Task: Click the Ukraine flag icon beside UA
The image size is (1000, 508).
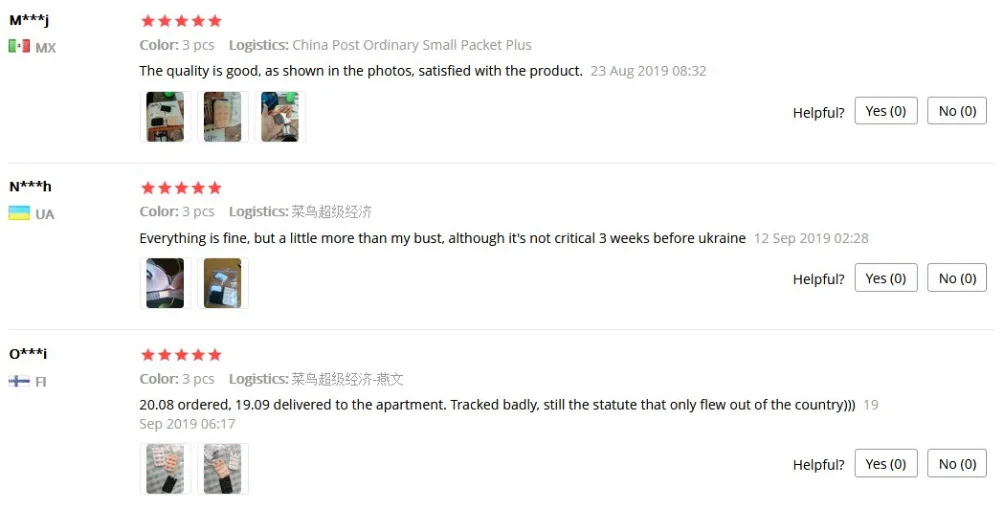Action: [x=19, y=213]
